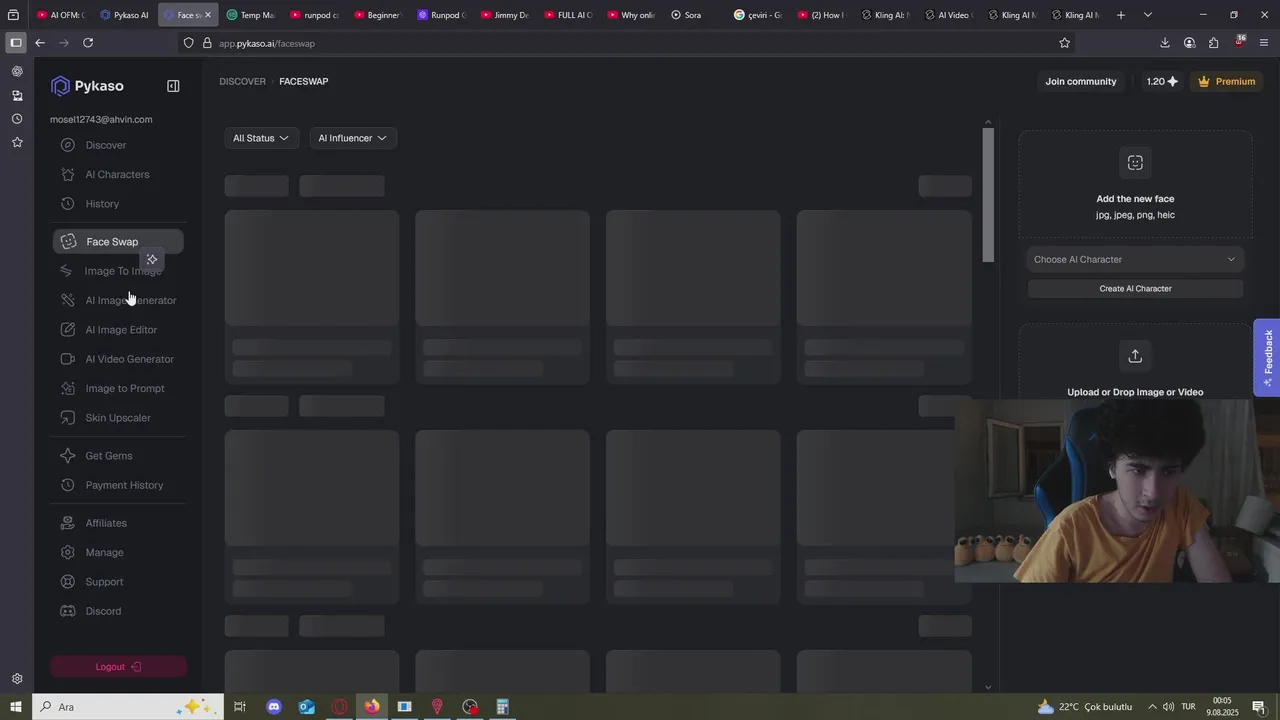This screenshot has height=720, width=1280.
Task: Open AI Image Editor
Action: (121, 330)
